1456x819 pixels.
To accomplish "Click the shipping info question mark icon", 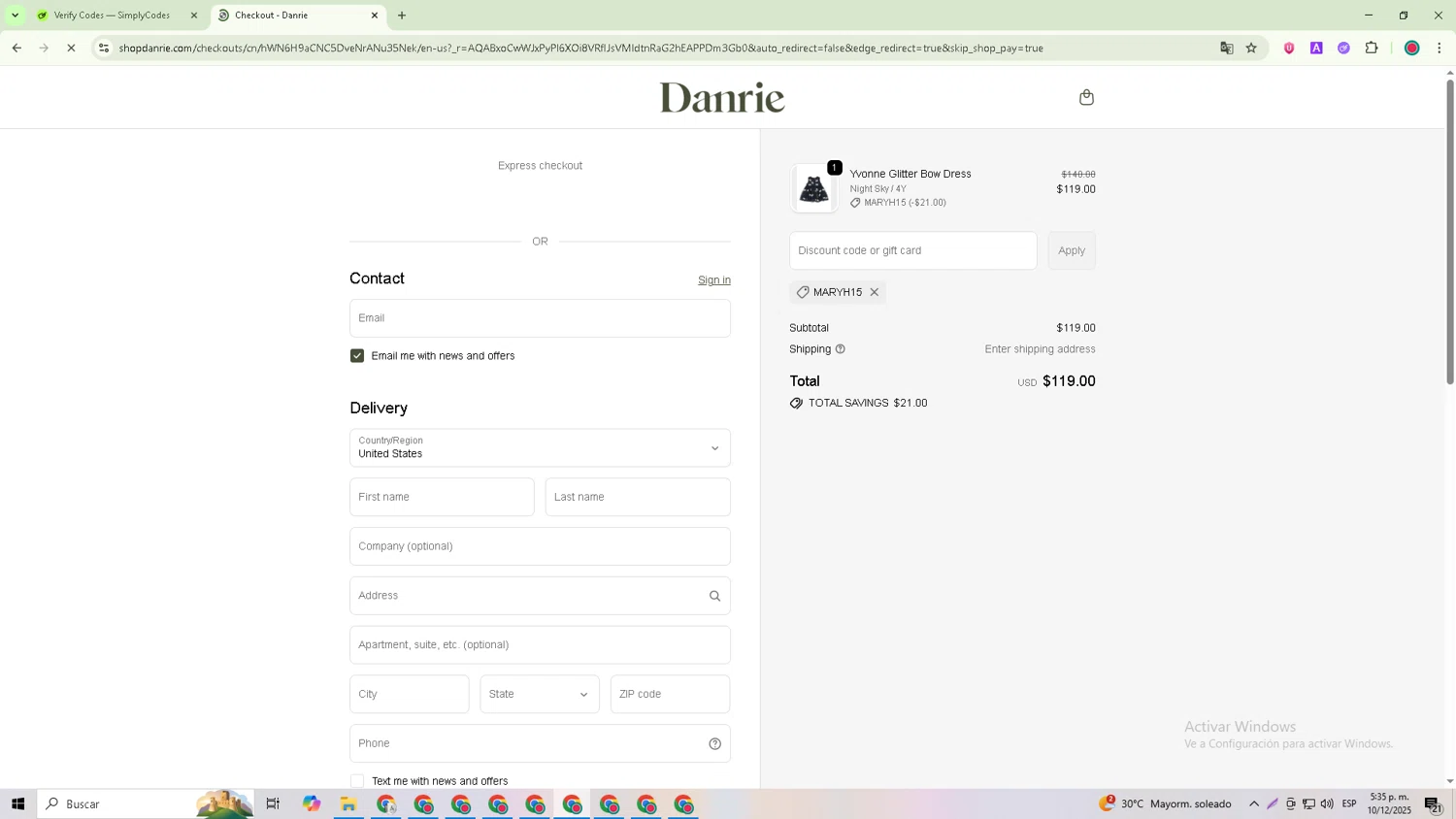I will tap(841, 349).
